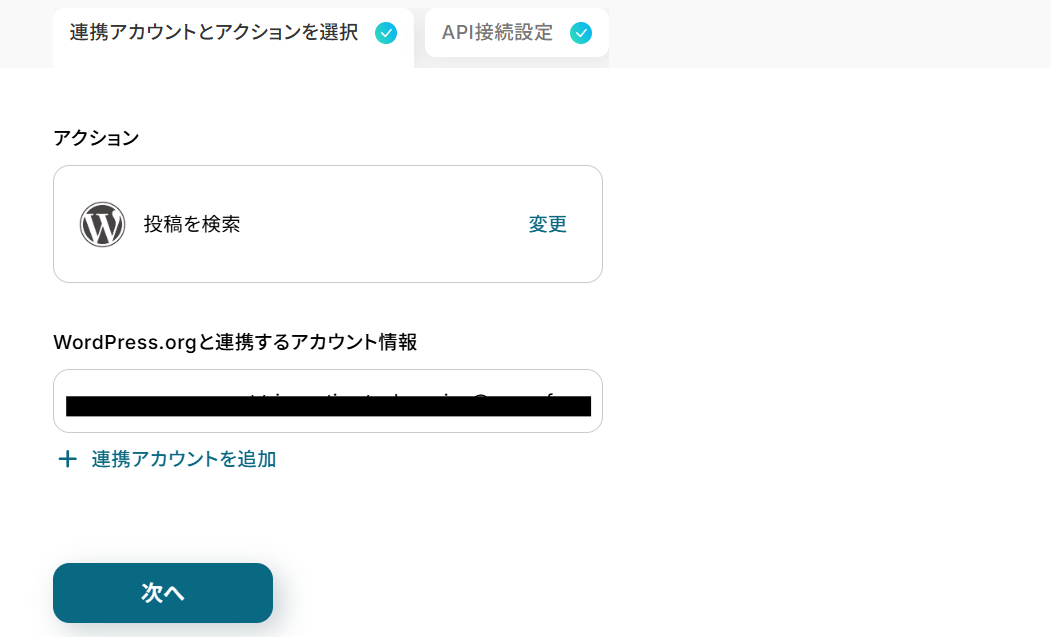Screen dimensions: 1051x637
Task: Click the 投稿を検索 action name
Action: pyautogui.click(x=192, y=224)
